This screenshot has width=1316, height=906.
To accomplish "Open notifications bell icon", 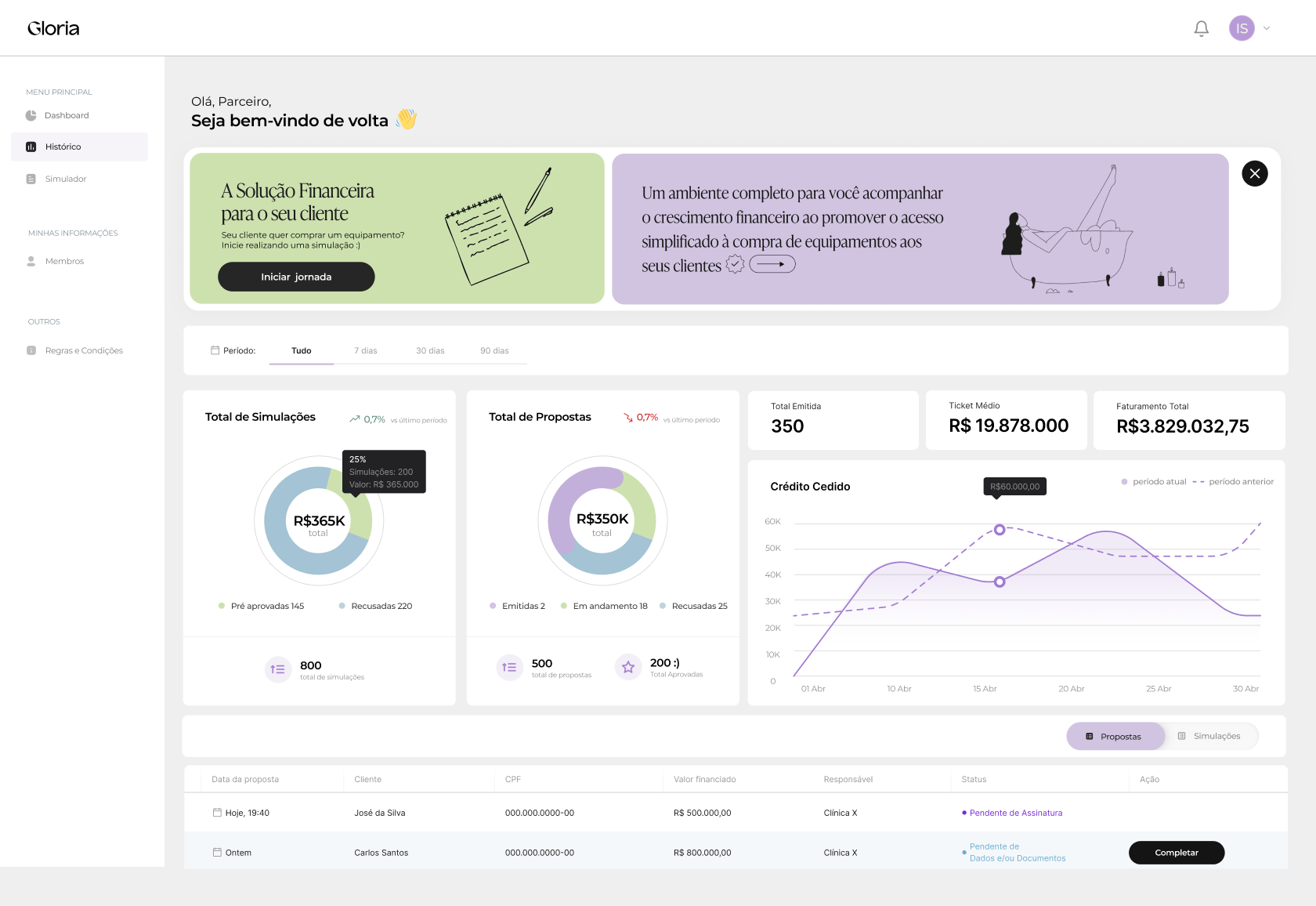I will pos(1201,28).
